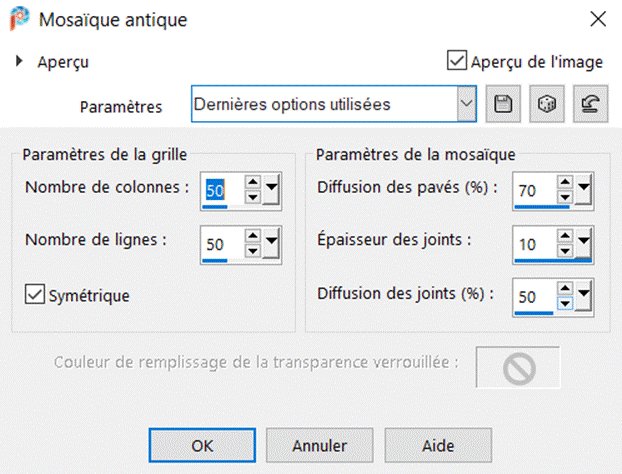Increase the Nombre de colonnes value
Image resolution: width=622 pixels, height=474 pixels.
252,183
